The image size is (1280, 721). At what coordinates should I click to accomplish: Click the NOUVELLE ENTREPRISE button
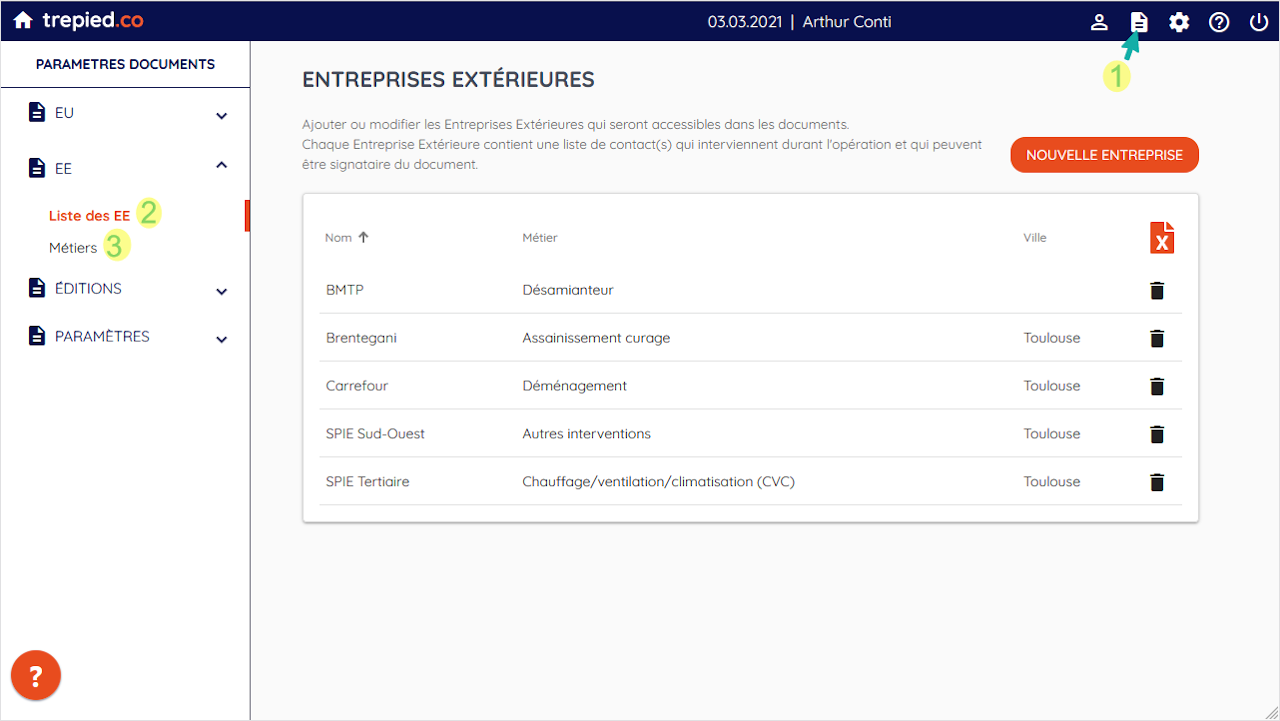pos(1104,155)
